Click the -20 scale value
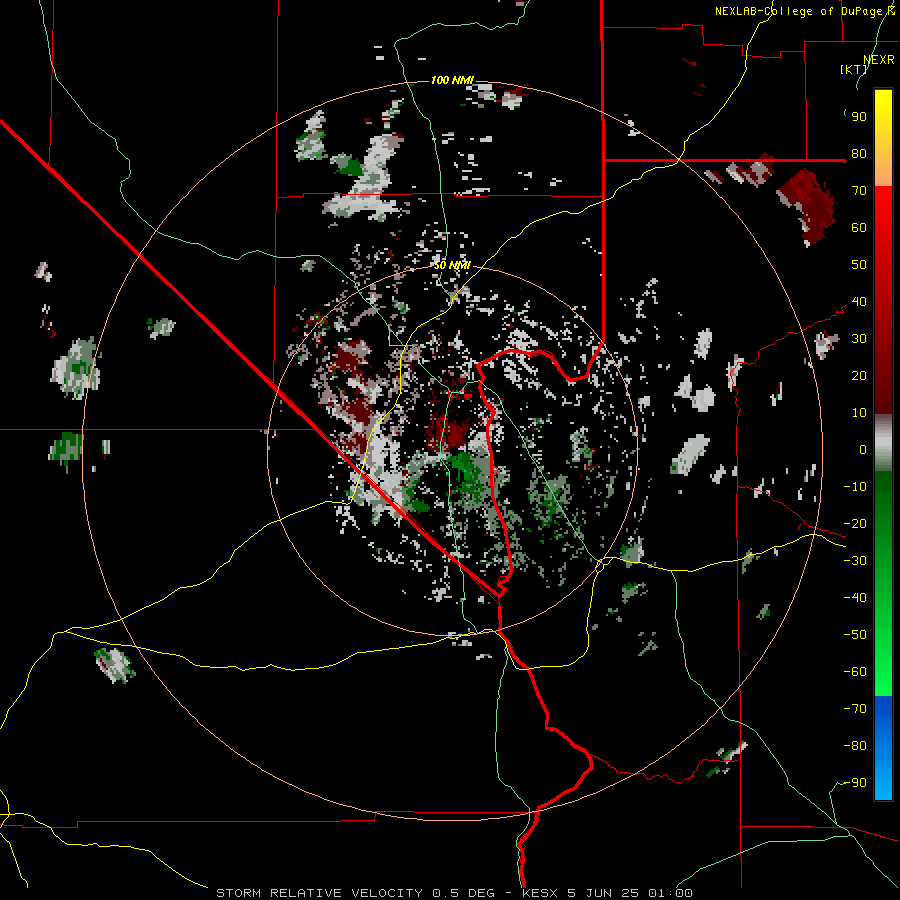Image resolution: width=900 pixels, height=900 pixels. pos(855,523)
